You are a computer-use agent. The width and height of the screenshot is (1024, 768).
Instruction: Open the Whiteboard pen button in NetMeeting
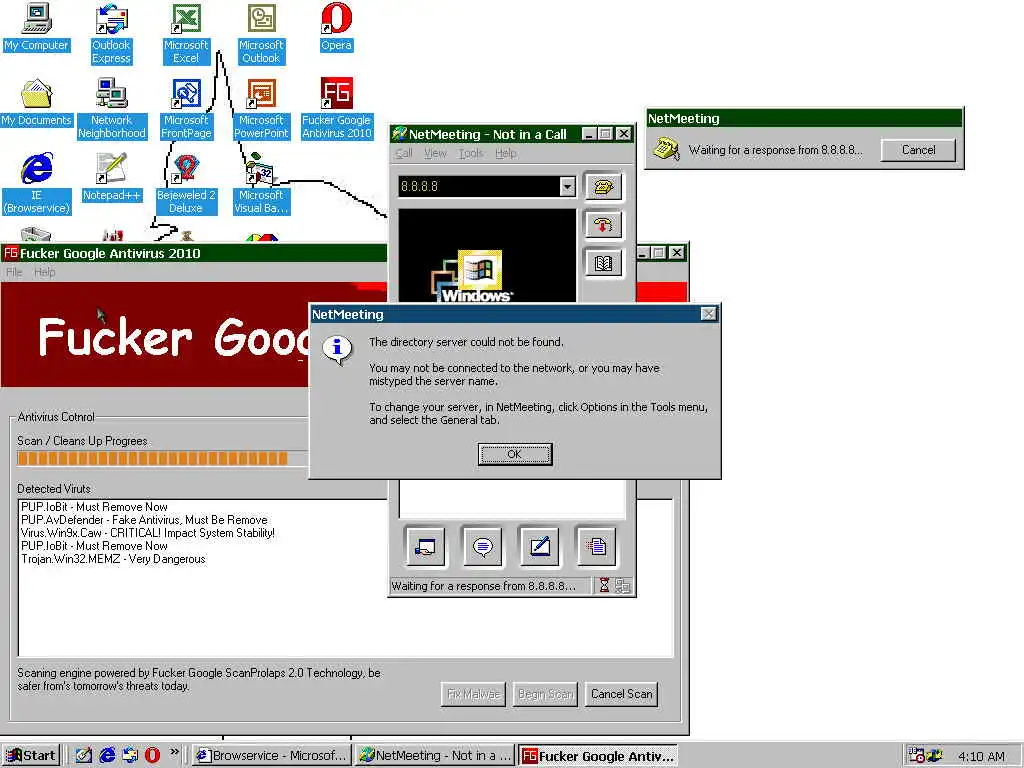coord(539,546)
